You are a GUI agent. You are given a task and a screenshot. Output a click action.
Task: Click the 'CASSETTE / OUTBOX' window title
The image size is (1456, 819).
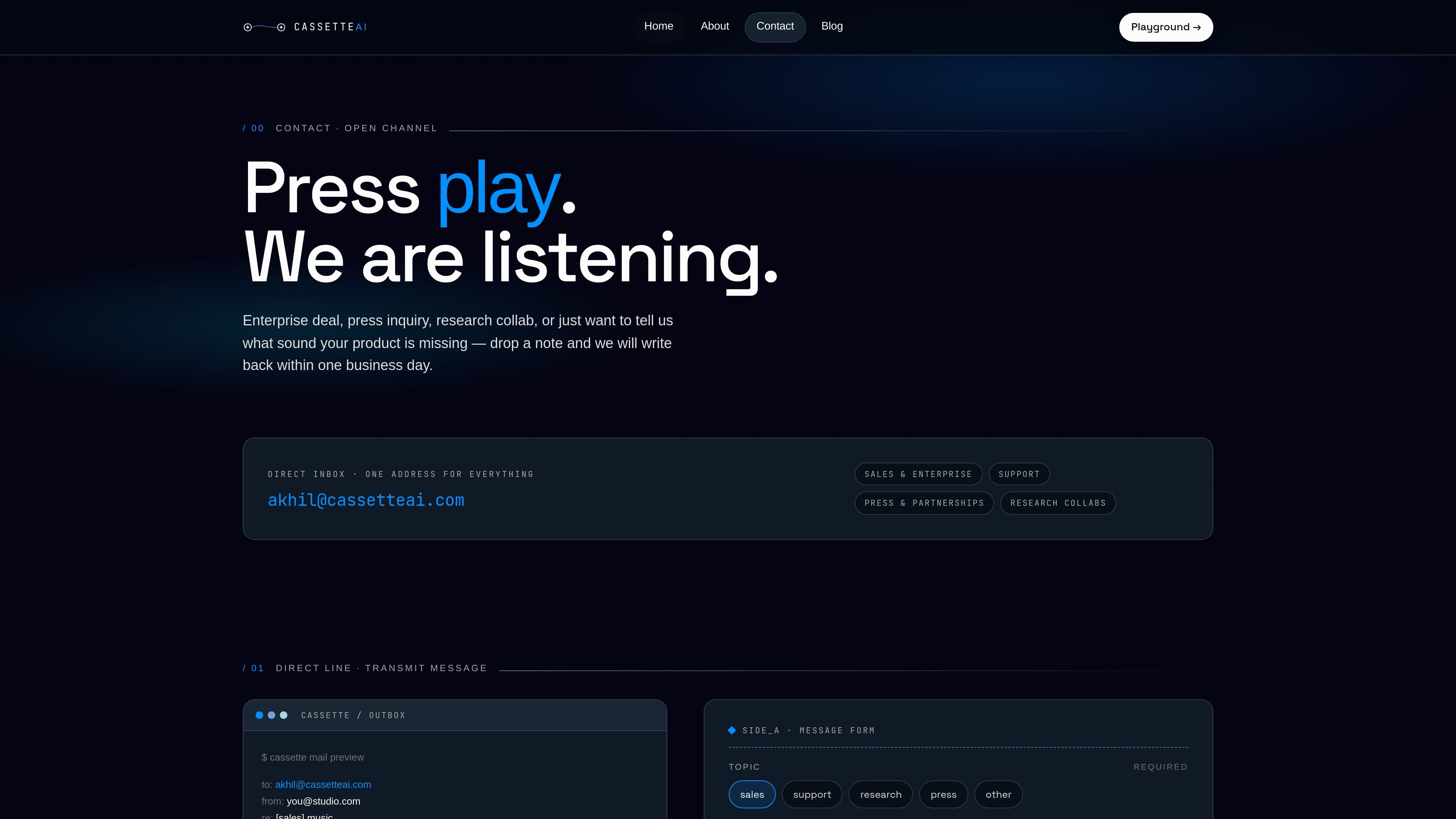coord(353,715)
